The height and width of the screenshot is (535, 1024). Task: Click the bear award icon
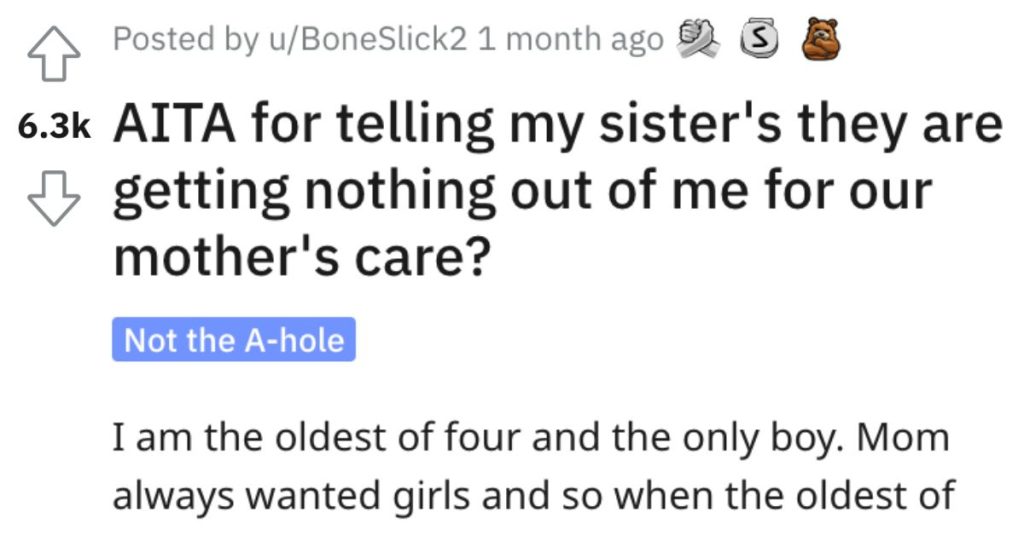pos(822,39)
